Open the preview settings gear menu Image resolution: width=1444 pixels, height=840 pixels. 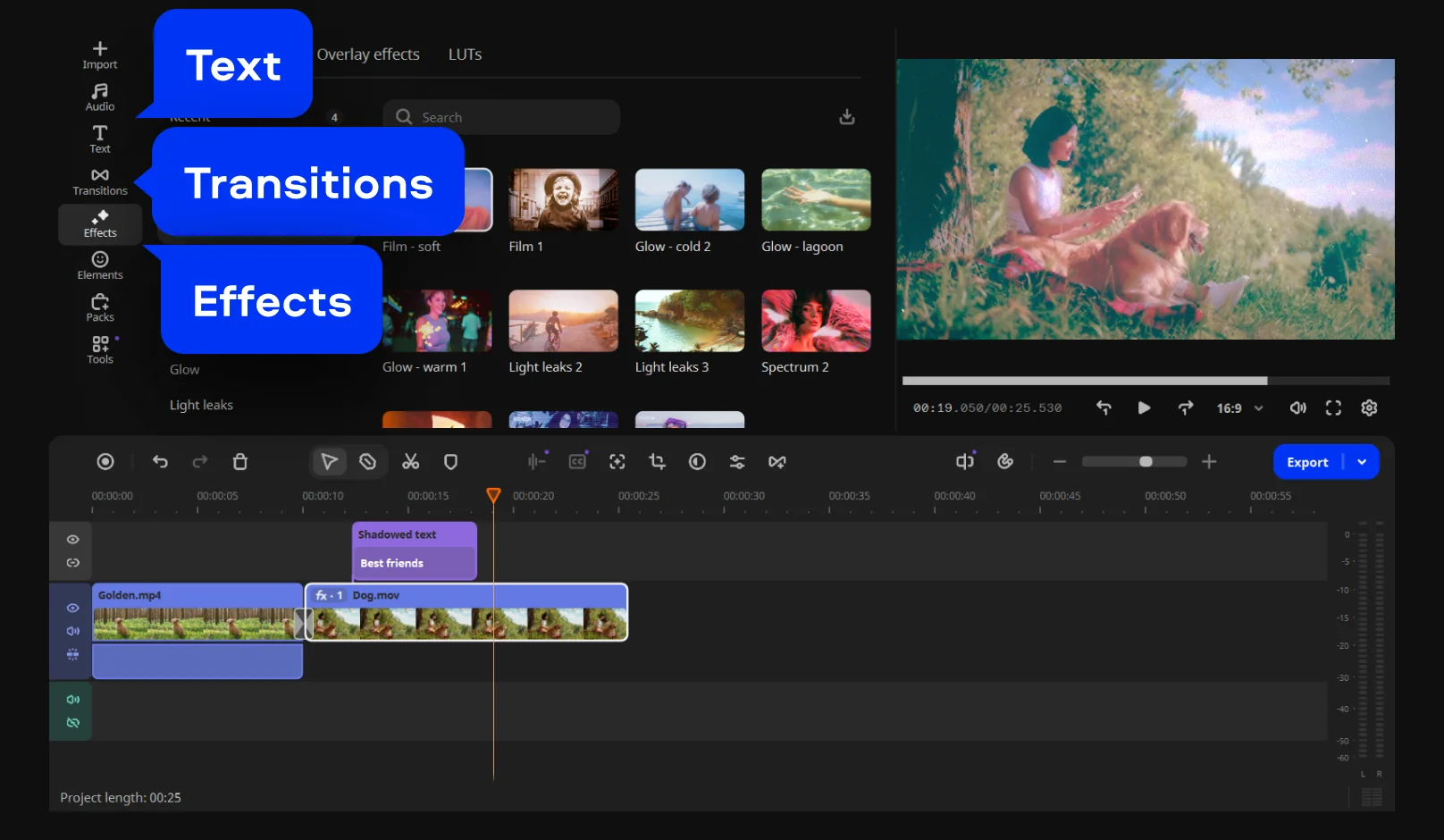1368,408
